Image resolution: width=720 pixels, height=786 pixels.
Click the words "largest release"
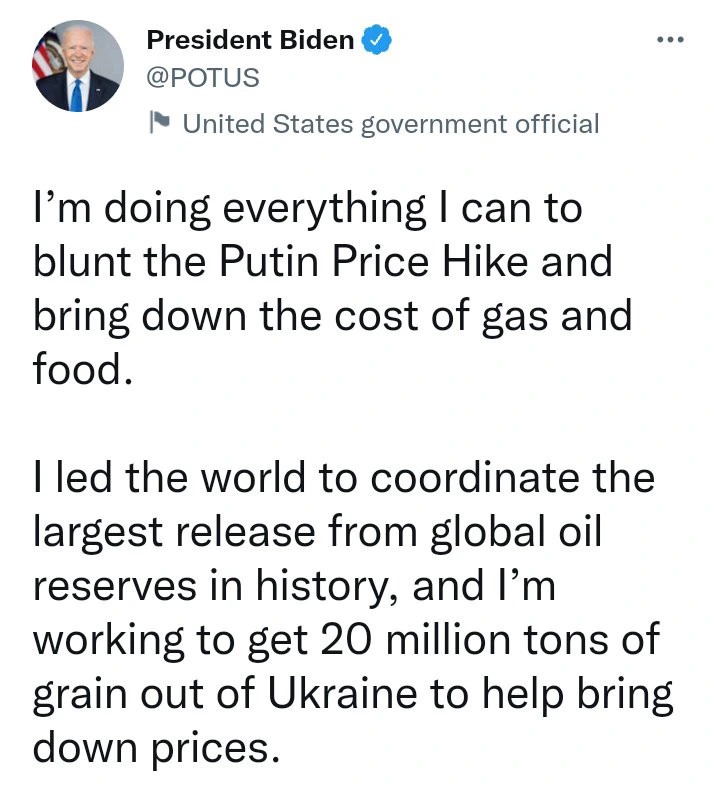point(174,533)
